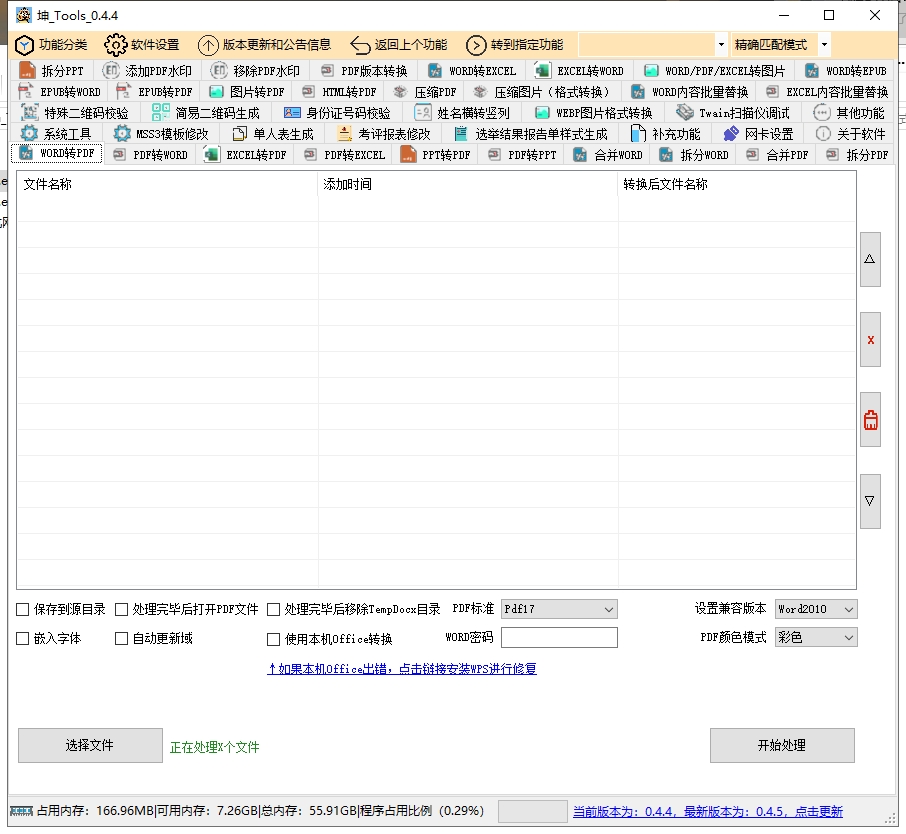
Task: Open the 其他功能 section
Action: pyautogui.click(x=849, y=113)
